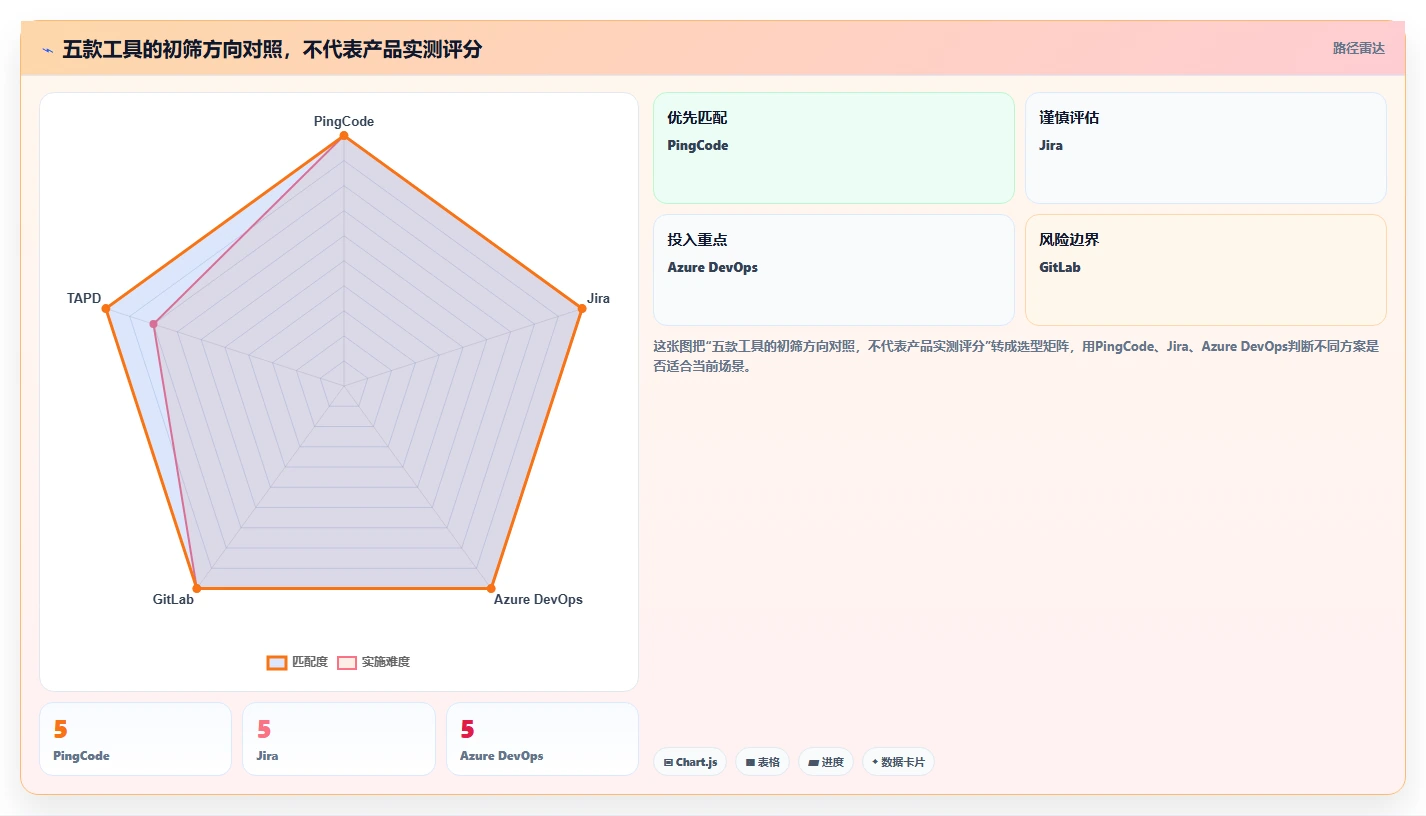The height and width of the screenshot is (816, 1426).
Task: Select the 数据卡片 tag chip
Action: pos(898,762)
